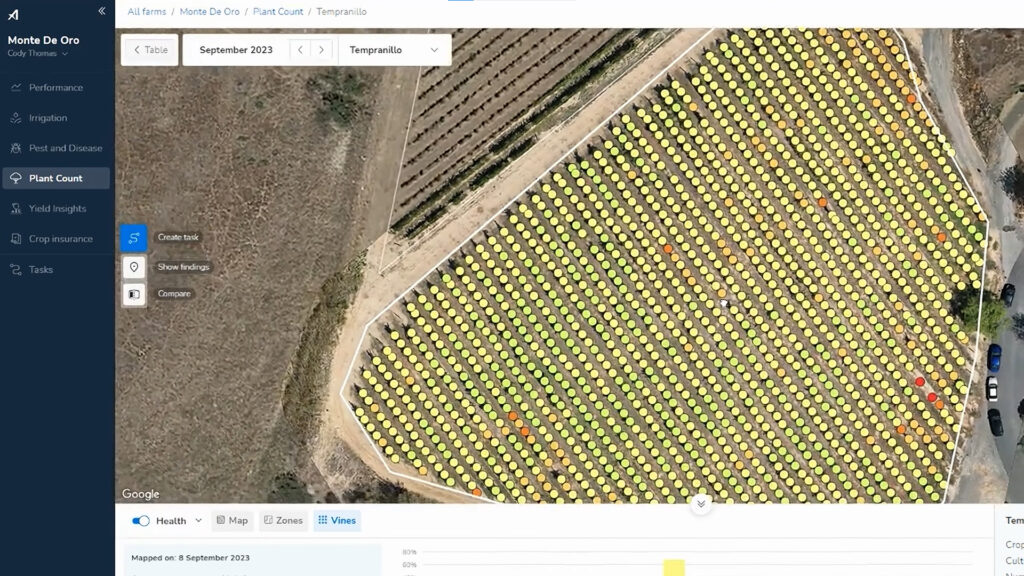The height and width of the screenshot is (576, 1024).
Task: Click the yellow bar in the chart
Action: point(674,568)
